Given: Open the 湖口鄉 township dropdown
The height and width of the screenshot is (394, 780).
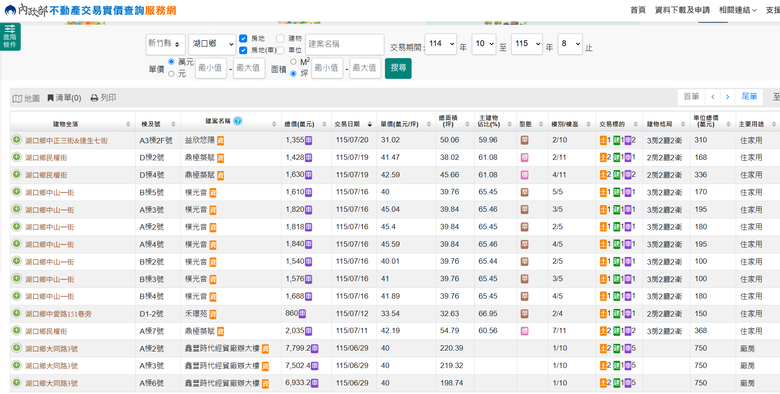Looking at the screenshot, I should (212, 44).
